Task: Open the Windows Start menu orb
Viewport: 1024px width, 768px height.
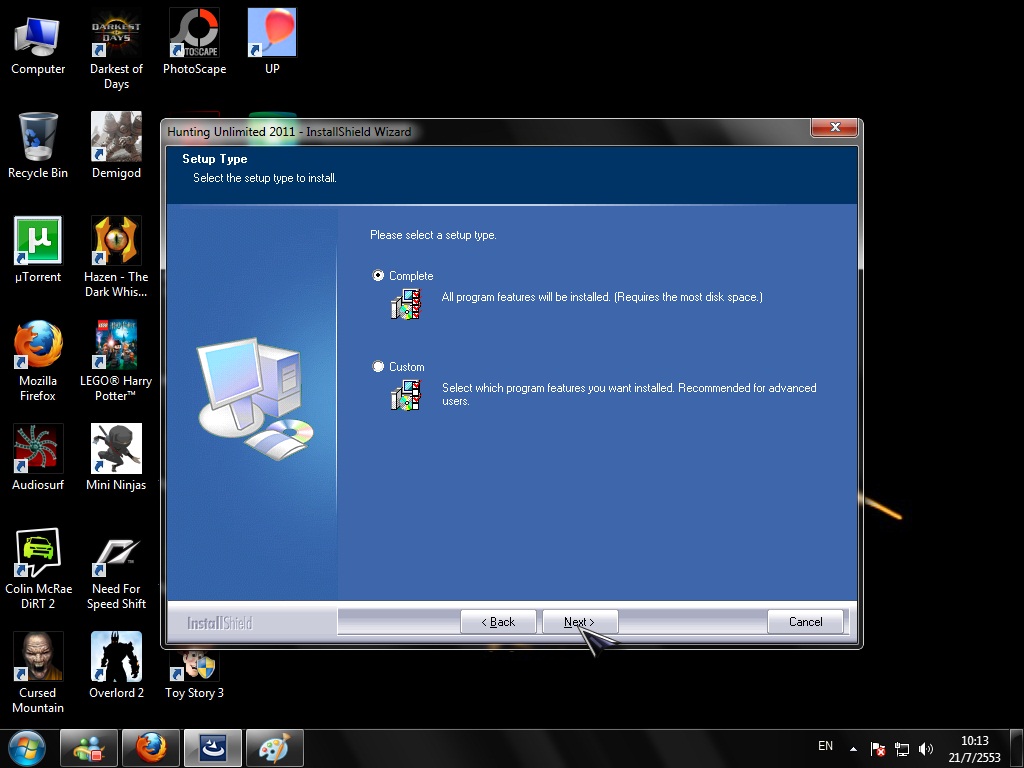Action: pos(27,748)
